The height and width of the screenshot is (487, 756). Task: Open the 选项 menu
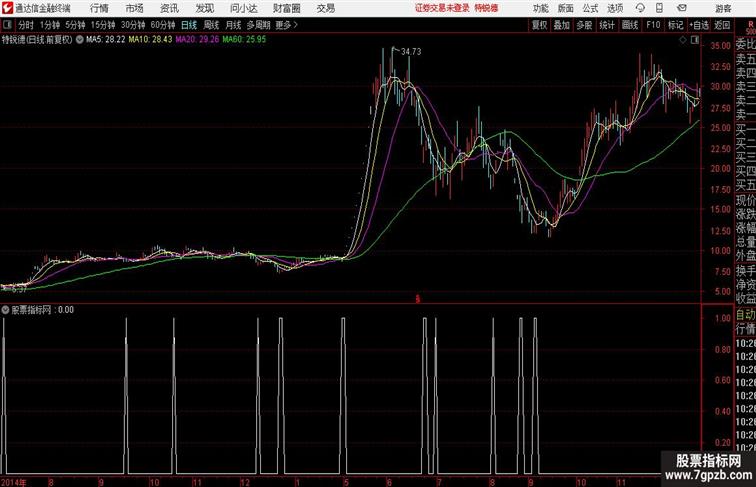tap(615, 8)
